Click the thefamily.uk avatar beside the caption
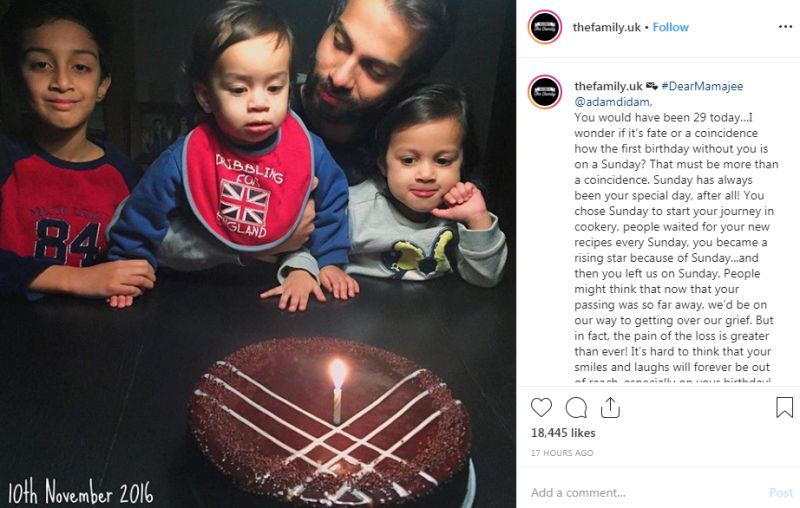The image size is (800, 508). [545, 92]
